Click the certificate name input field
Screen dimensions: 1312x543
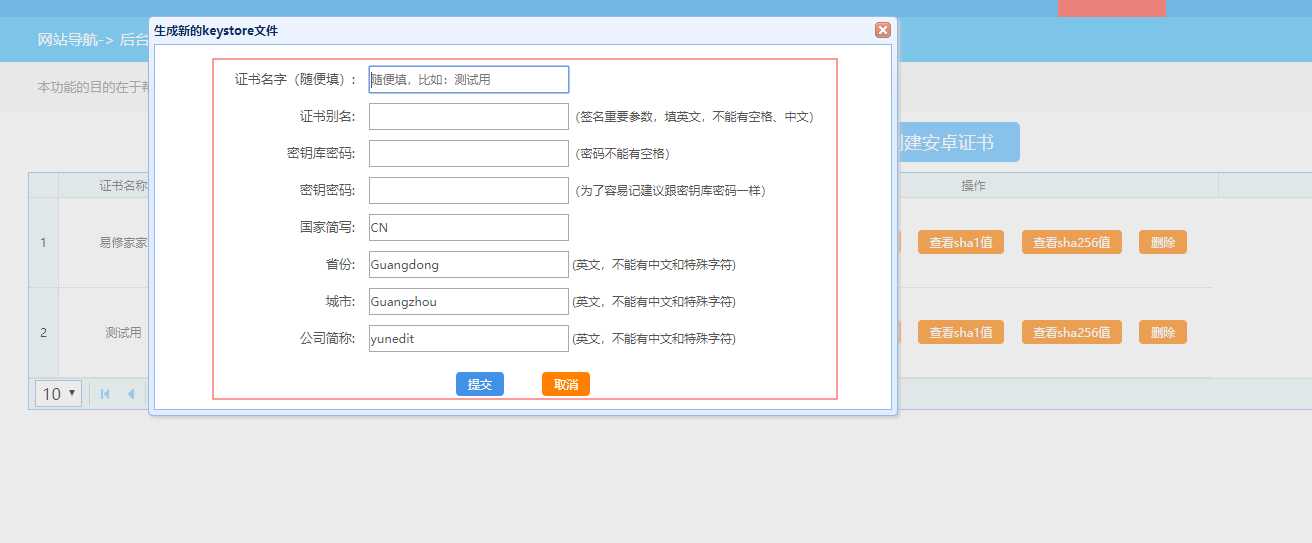click(x=469, y=80)
